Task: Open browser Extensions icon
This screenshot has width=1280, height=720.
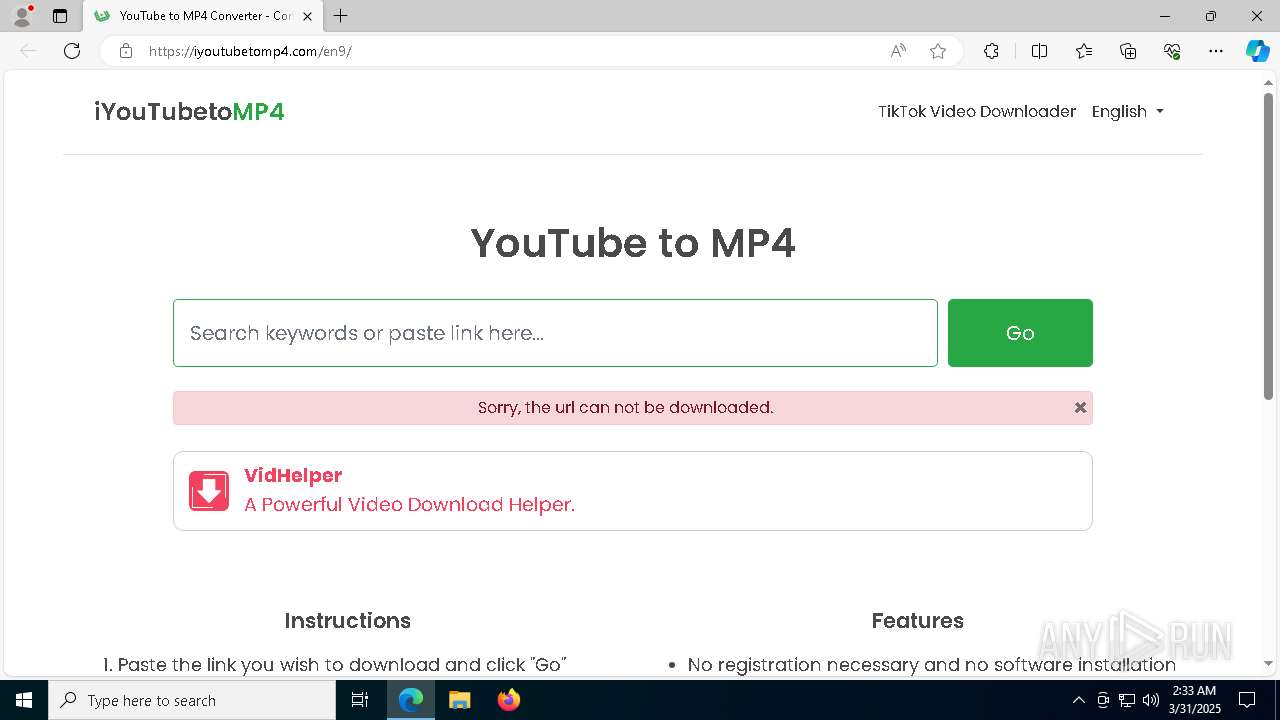Action: [991, 51]
